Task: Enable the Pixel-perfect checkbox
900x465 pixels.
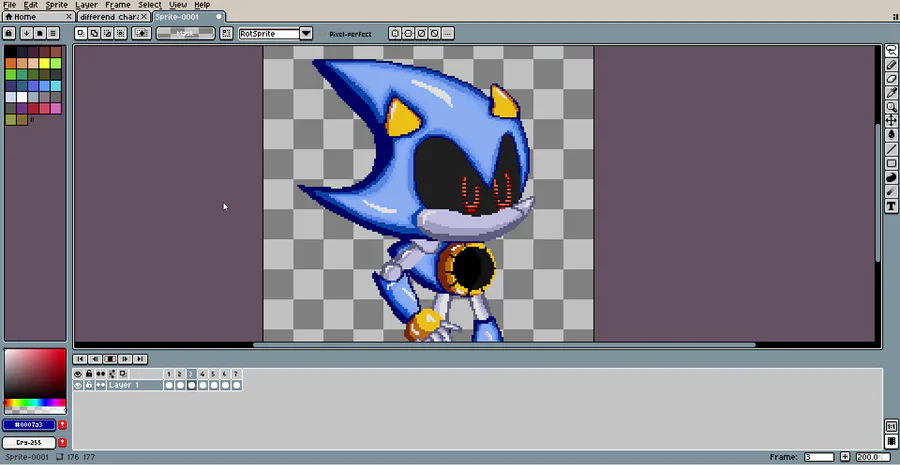Action: pos(323,34)
